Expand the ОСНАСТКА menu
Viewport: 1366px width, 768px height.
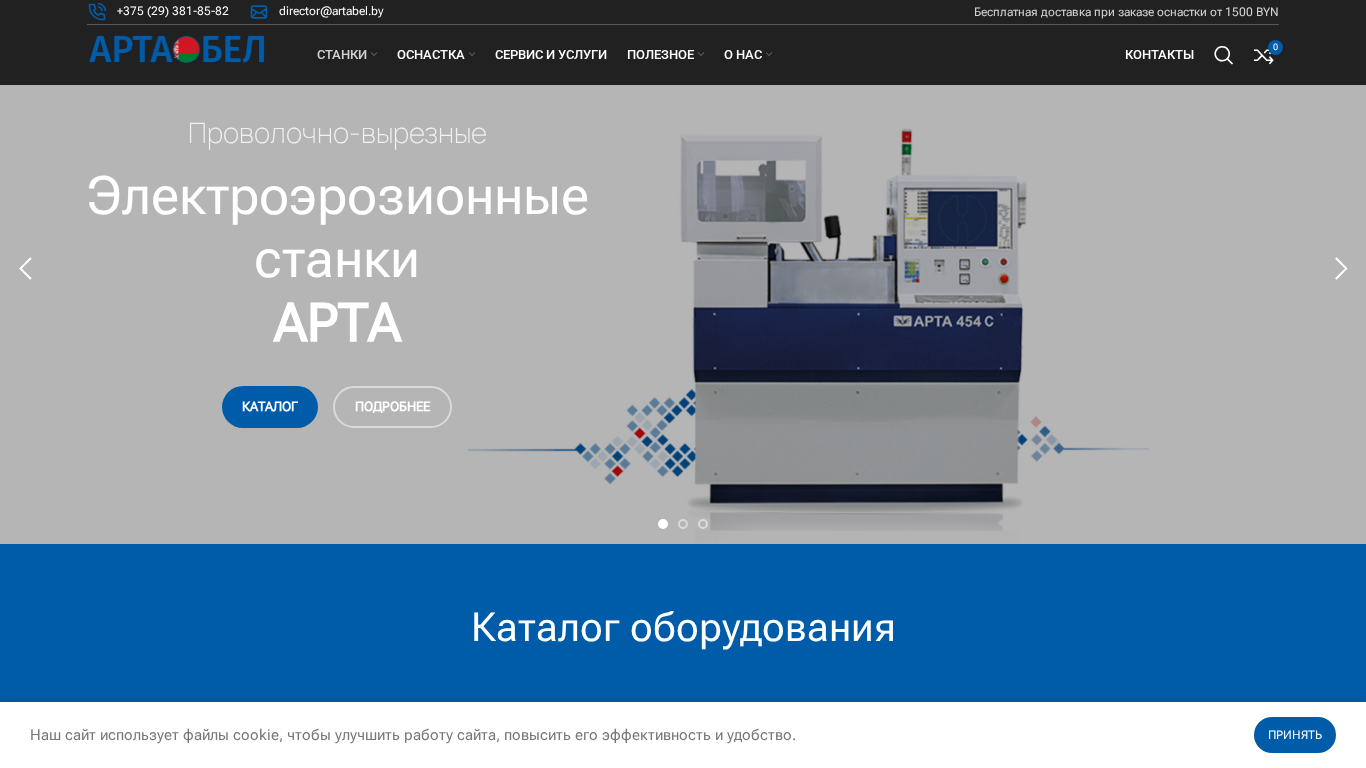[x=436, y=55]
